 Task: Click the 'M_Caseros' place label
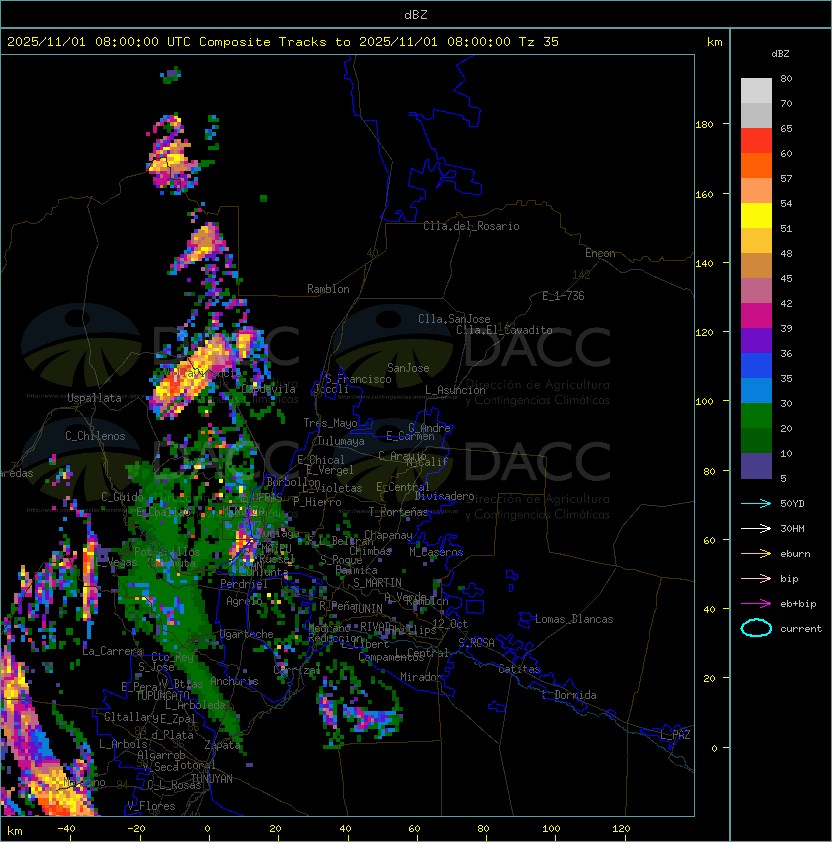436,552
